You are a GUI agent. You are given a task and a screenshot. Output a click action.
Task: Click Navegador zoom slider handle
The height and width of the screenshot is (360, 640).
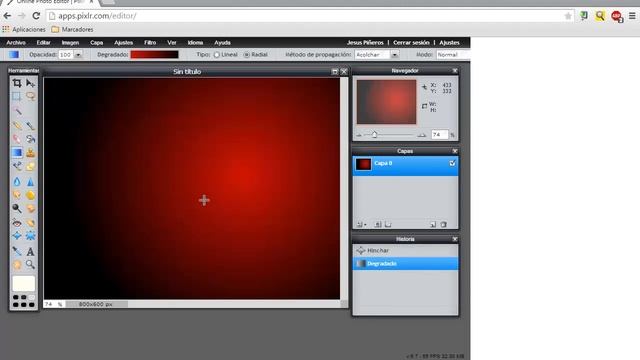374,134
